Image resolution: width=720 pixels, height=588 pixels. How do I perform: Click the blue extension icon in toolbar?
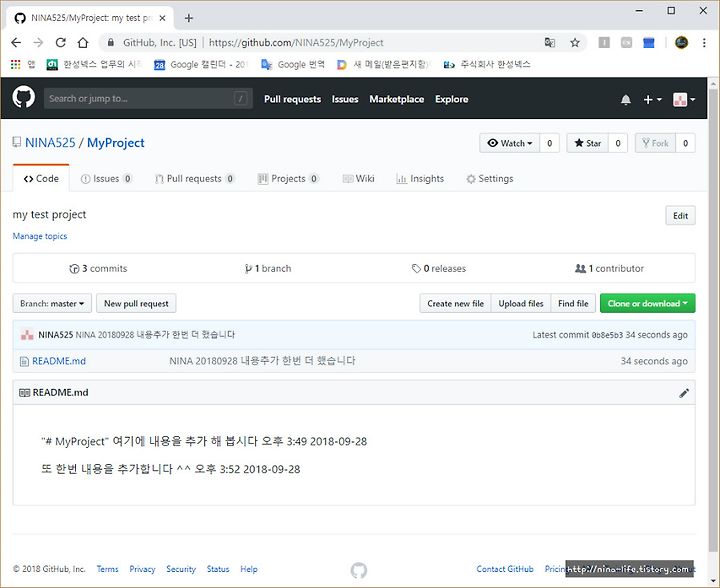(x=648, y=43)
